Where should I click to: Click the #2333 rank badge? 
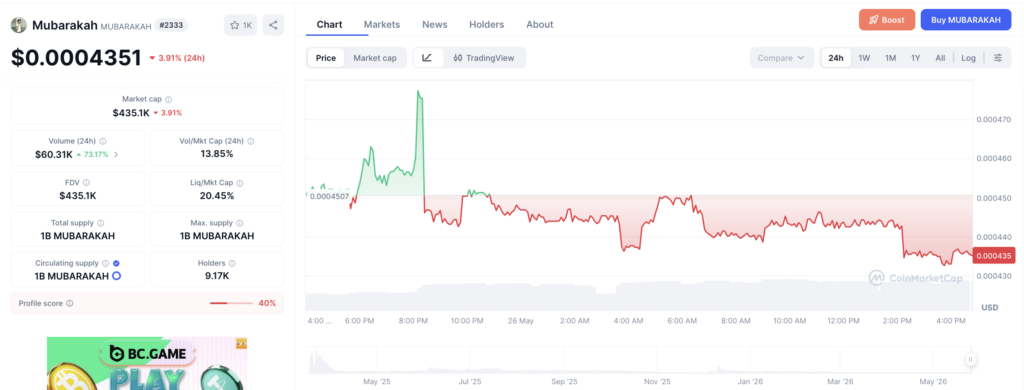tap(172, 25)
